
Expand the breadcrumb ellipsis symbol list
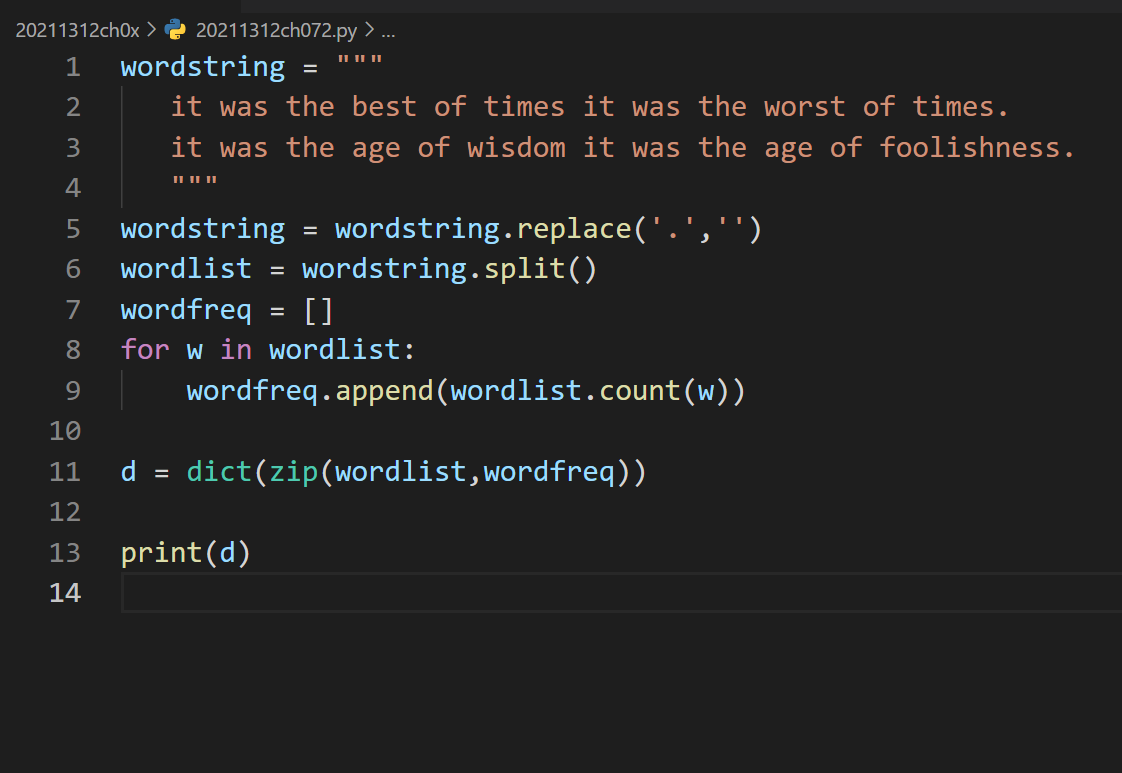tap(389, 29)
